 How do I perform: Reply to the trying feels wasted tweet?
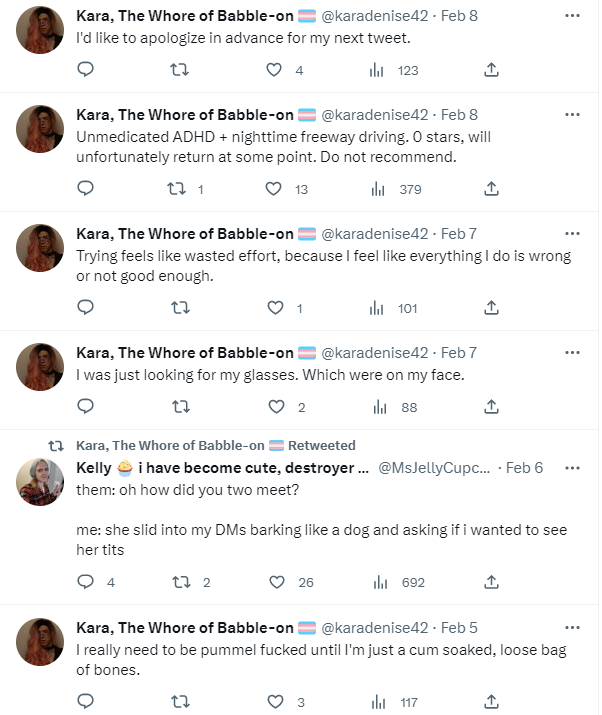pos(86,308)
